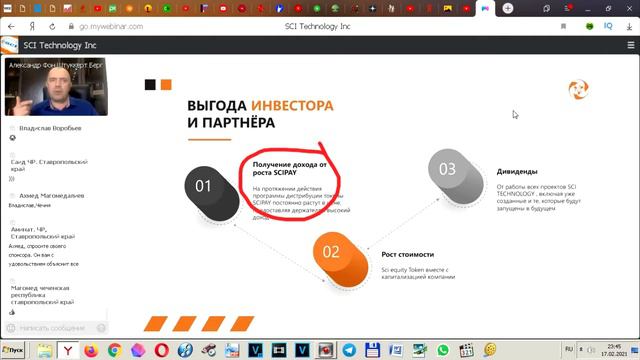The height and width of the screenshot is (360, 640).
Task: Open the first browser tab on the left
Action: [7, 8]
